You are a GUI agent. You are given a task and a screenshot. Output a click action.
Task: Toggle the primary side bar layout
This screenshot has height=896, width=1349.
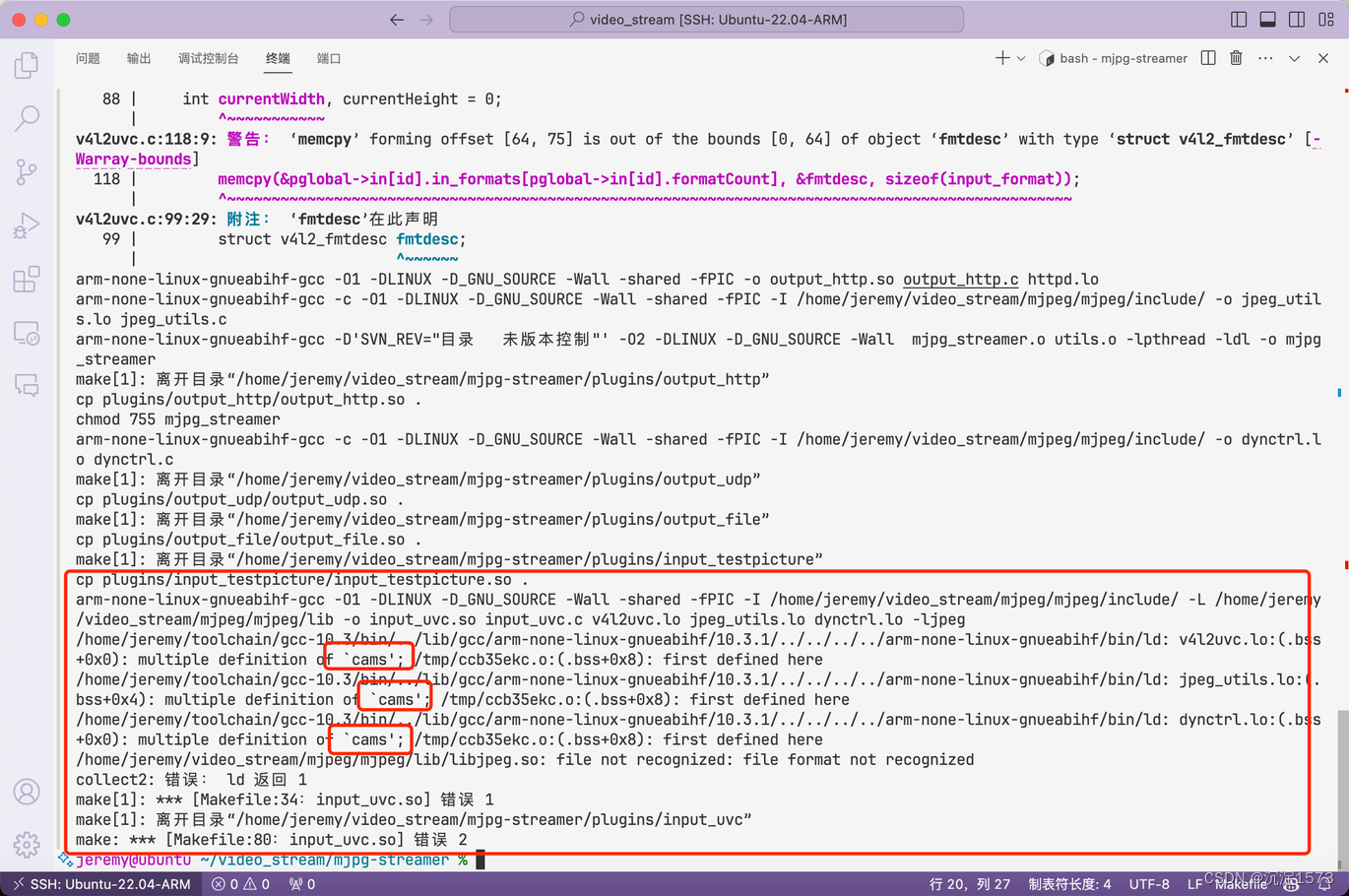(1239, 20)
